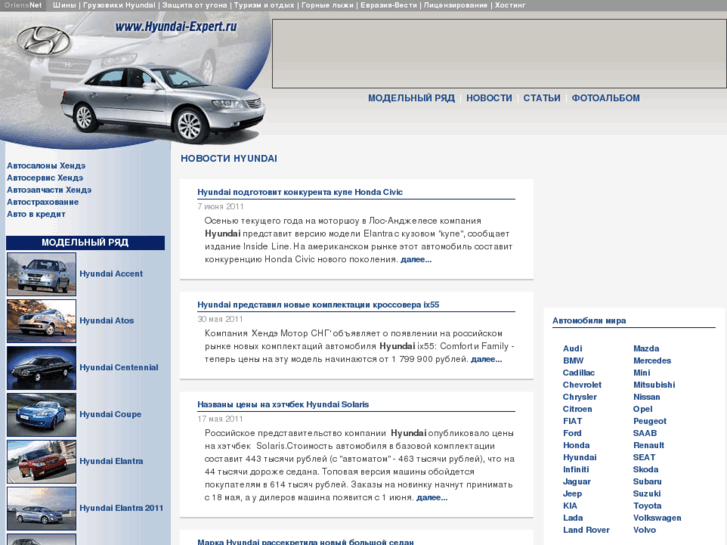Click the Hyundai logo emblem in header
727x545 pixels.
point(44,40)
